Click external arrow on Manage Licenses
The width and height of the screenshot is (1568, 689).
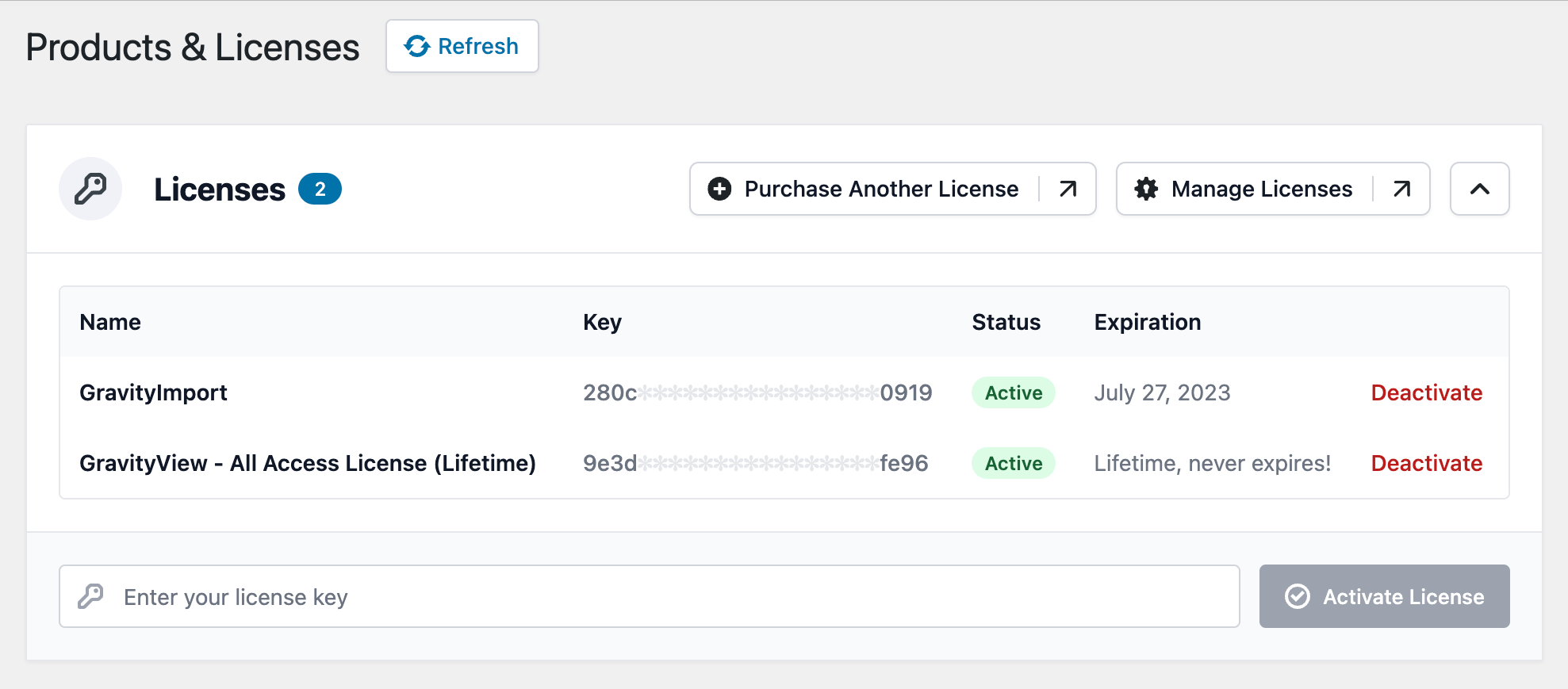coord(1402,189)
